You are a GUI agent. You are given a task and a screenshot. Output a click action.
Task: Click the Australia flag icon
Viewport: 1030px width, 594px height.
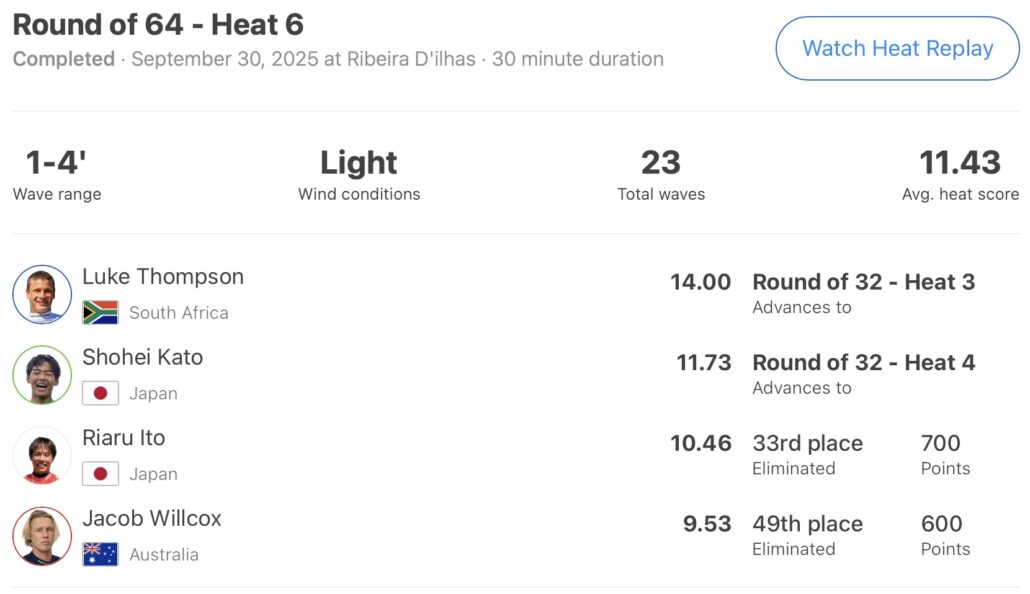(100, 554)
